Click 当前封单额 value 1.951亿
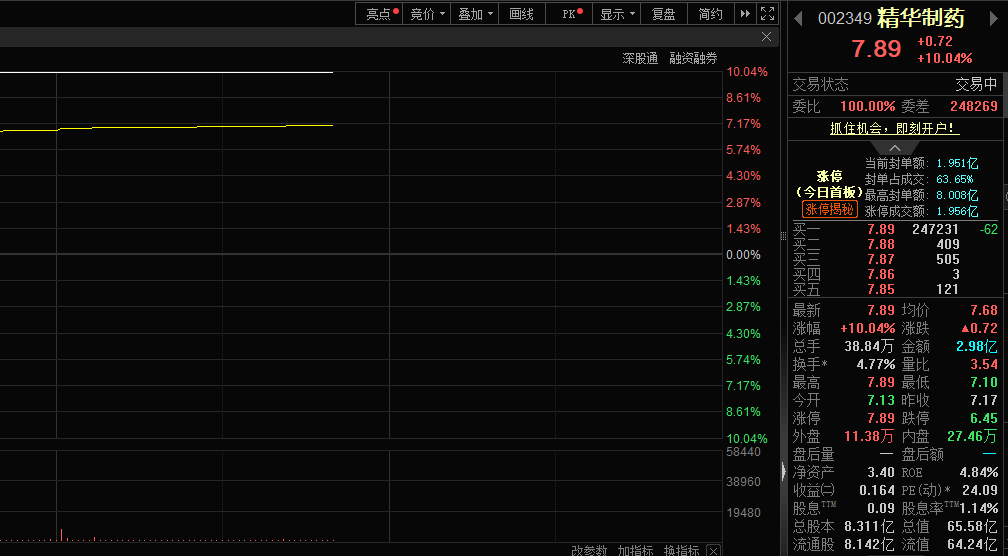 pos(957,163)
